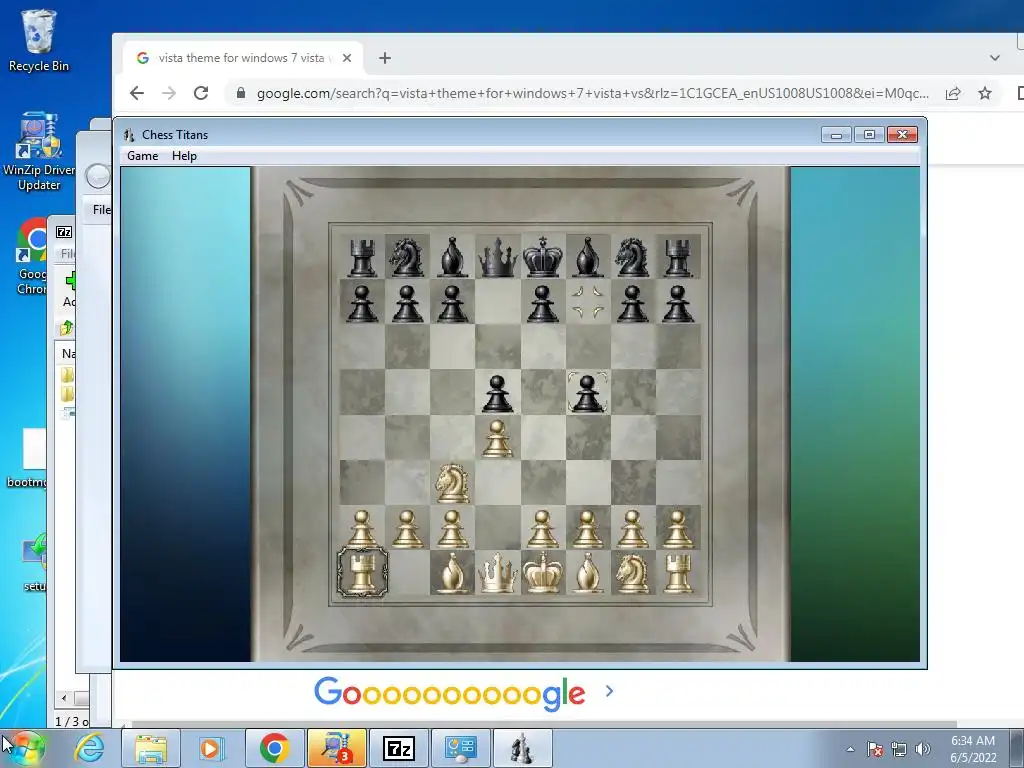Open Chrome tab search dropdown arrow
1024x768 pixels.
(995, 58)
